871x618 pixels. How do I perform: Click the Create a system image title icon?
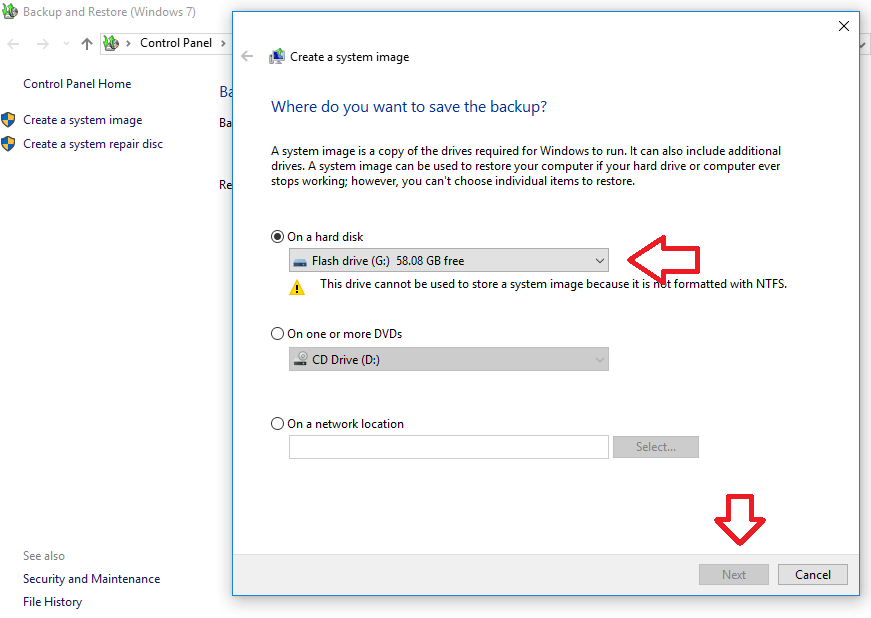277,57
